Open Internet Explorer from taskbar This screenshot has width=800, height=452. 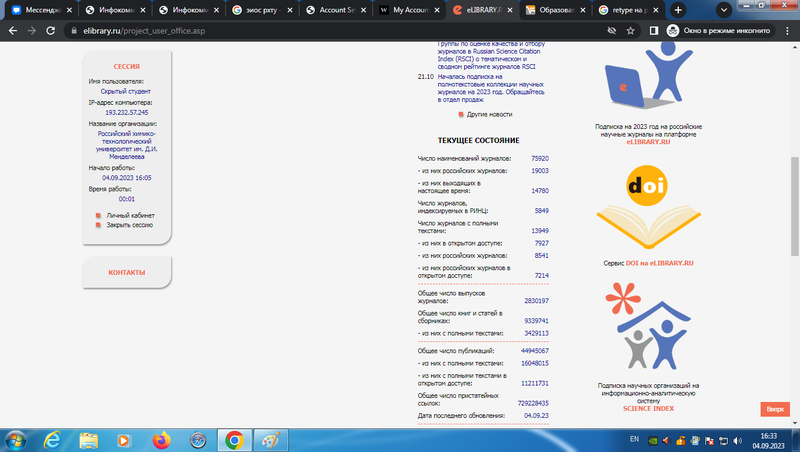pyautogui.click(x=52, y=439)
